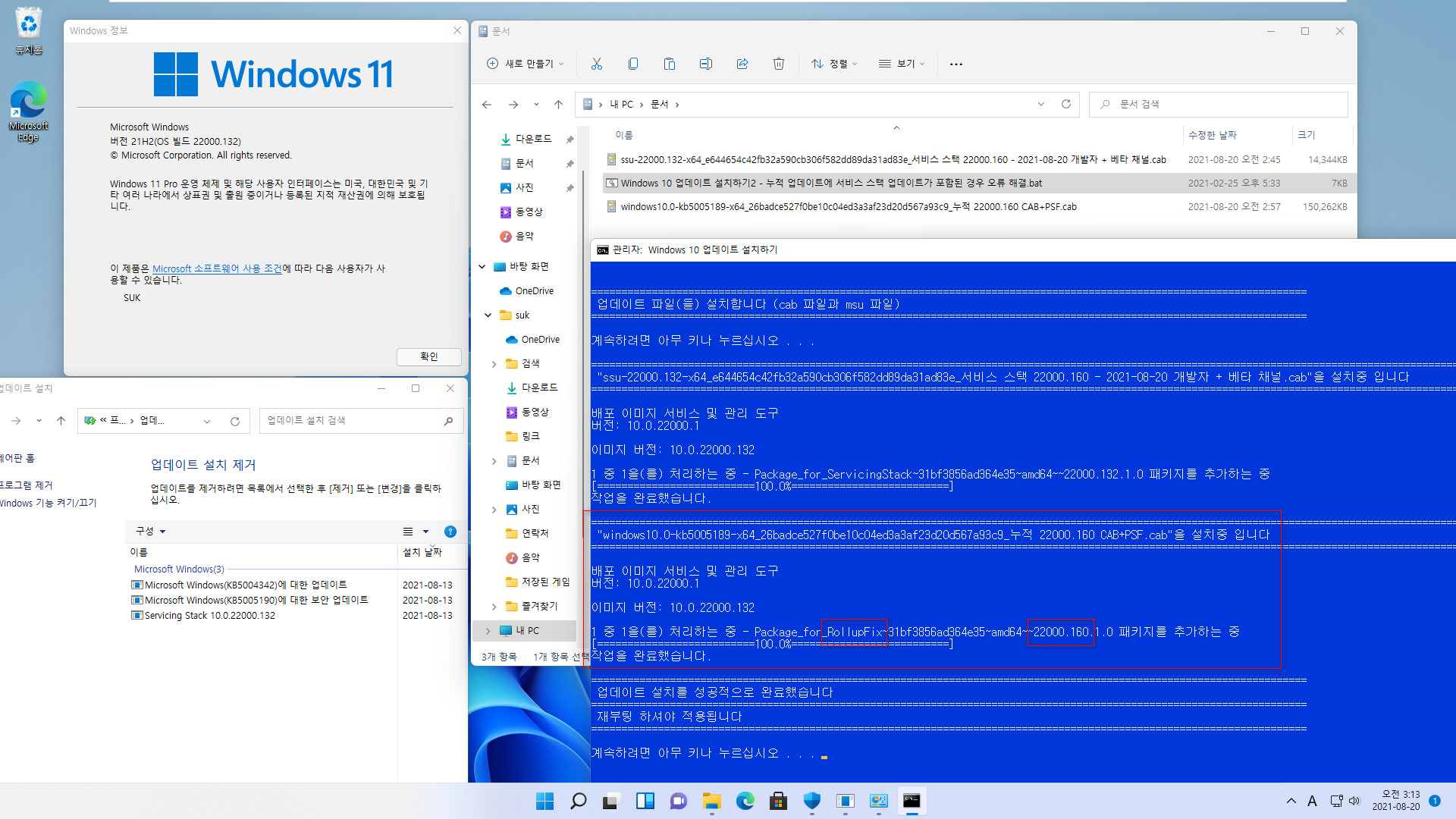Viewport: 1456px width, 819px height.
Task: Open clock and date in system tray
Action: click(1395, 801)
